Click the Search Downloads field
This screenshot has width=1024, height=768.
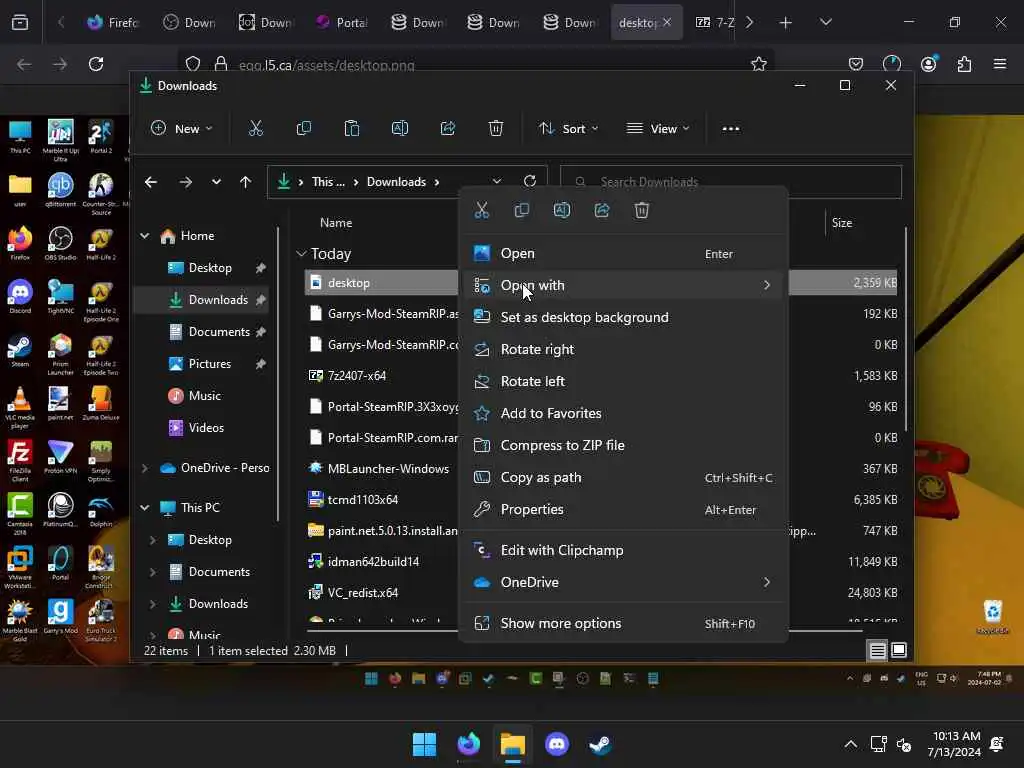731,182
